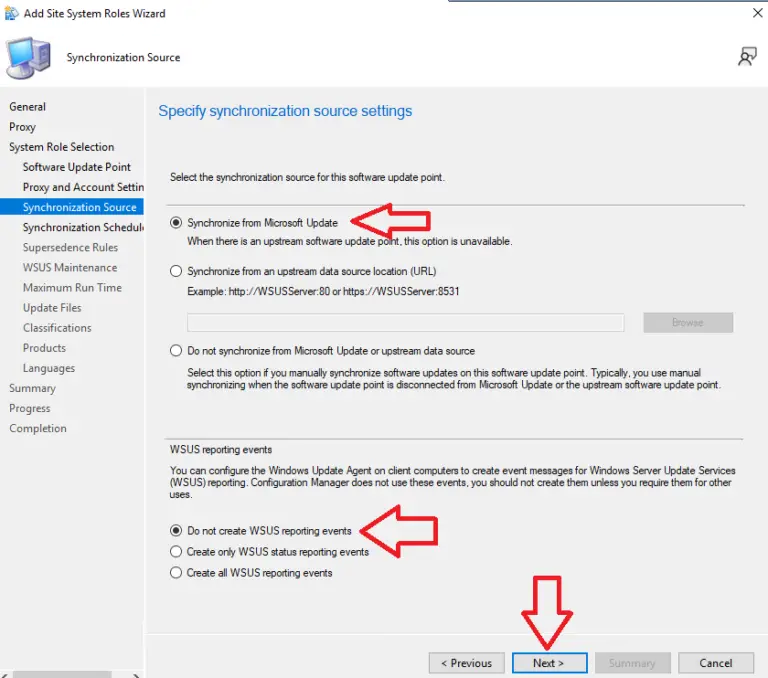Open System Role Selection step
Screen dimensions: 768x678
(x=61, y=147)
